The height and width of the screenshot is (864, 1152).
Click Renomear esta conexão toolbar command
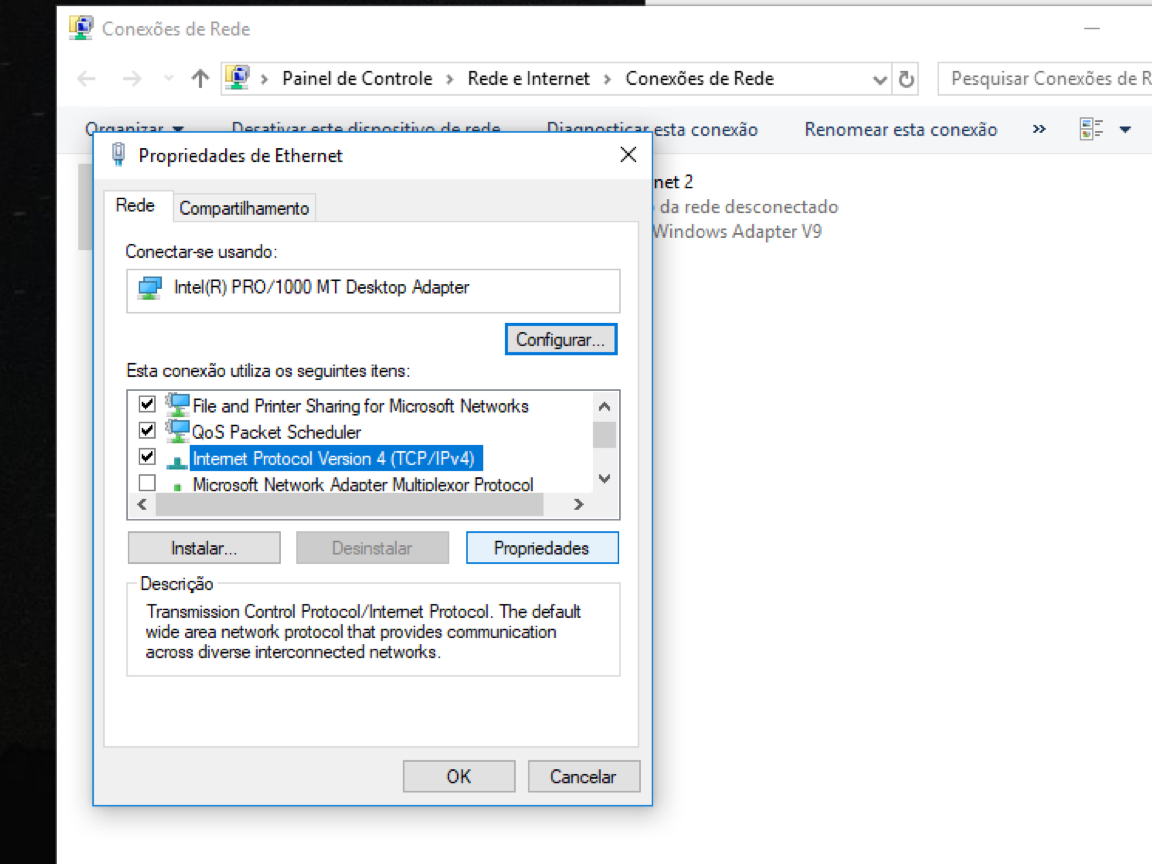tap(901, 129)
